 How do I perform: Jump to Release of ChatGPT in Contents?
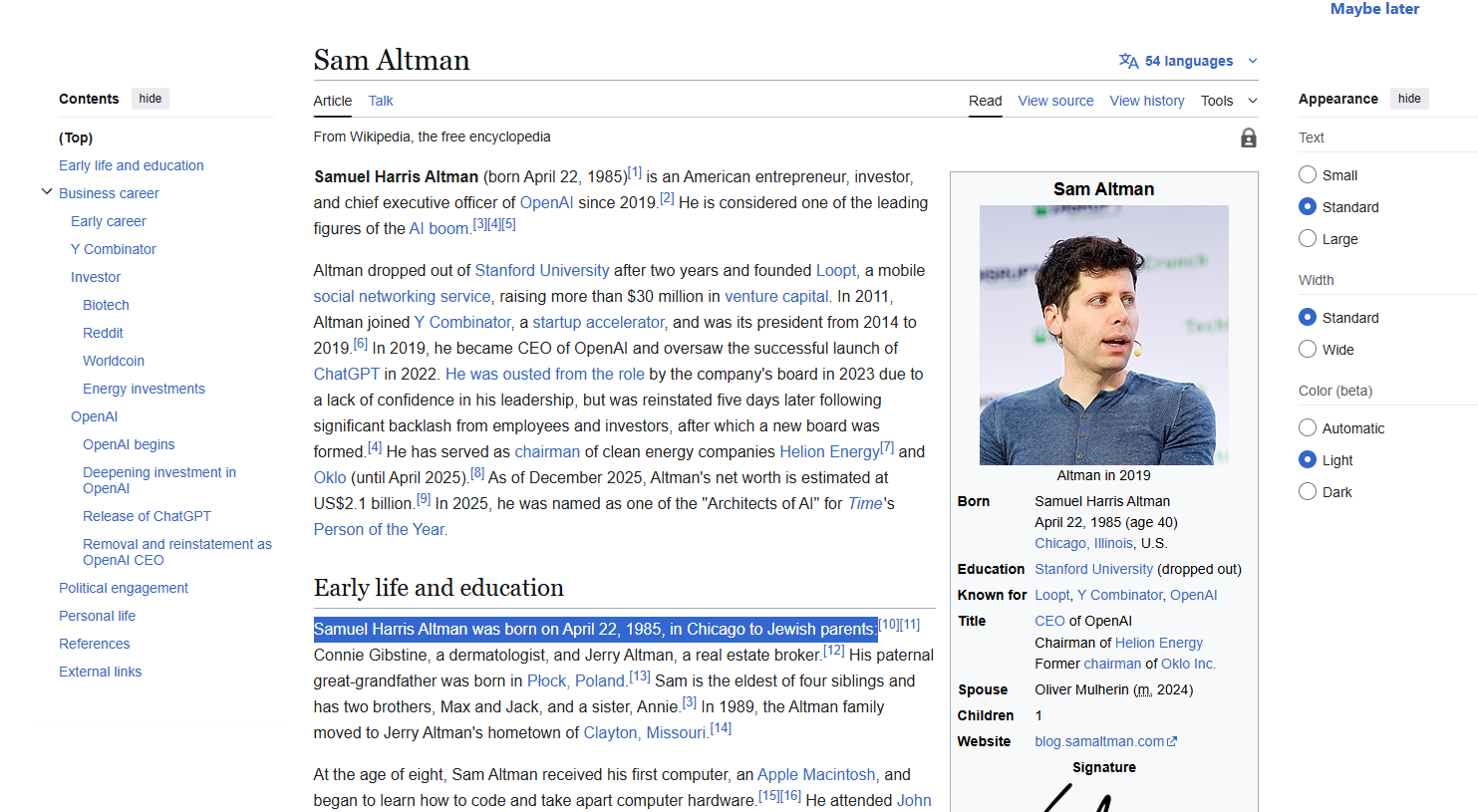pyautogui.click(x=147, y=516)
